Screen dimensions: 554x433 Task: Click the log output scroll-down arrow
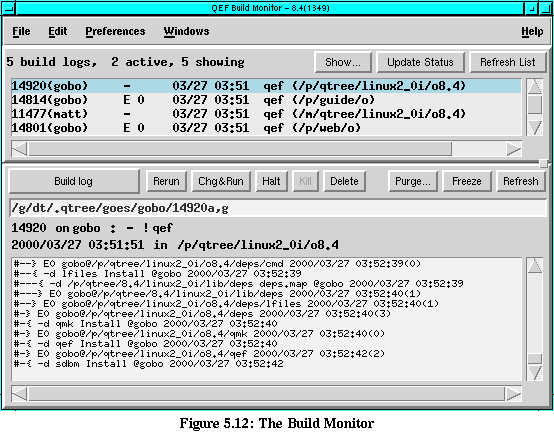tap(535, 373)
